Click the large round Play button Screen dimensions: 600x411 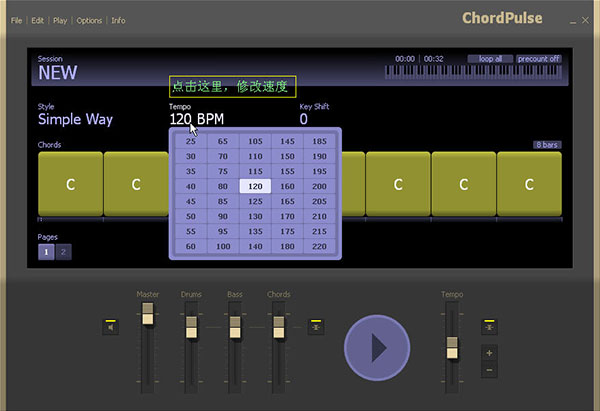pyautogui.click(x=377, y=347)
